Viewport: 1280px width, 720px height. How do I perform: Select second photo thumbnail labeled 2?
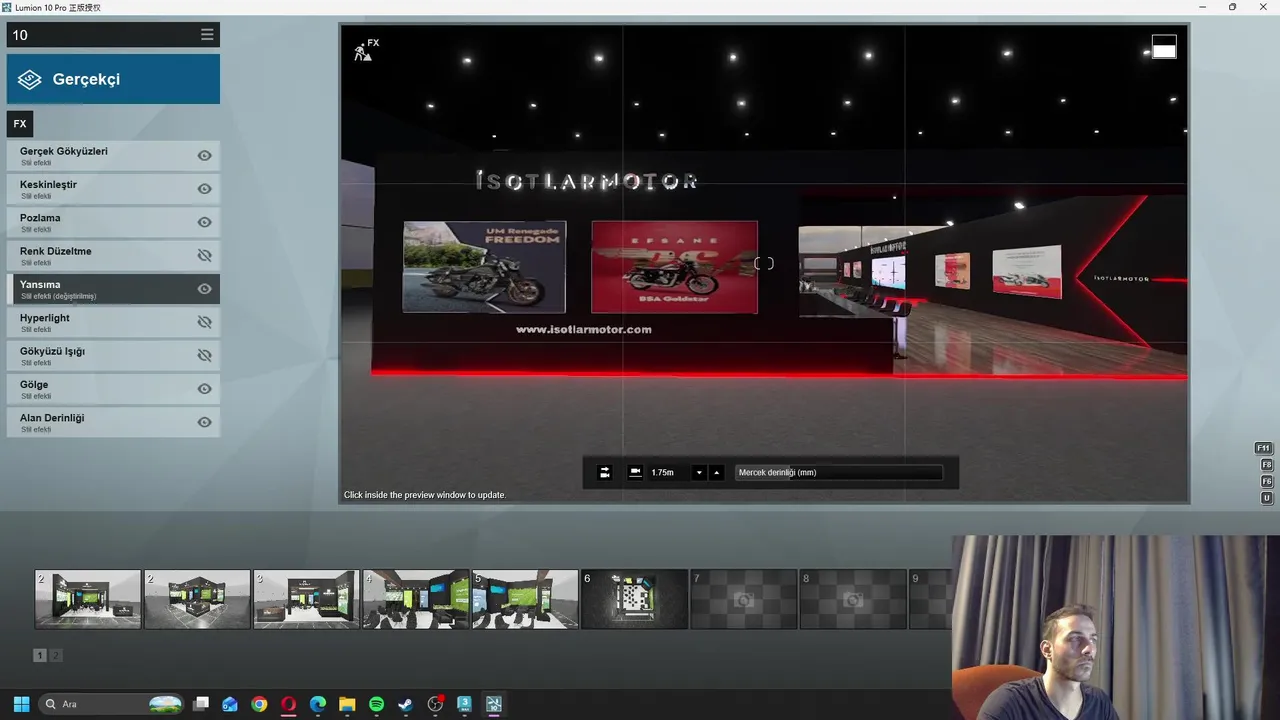coord(197,599)
